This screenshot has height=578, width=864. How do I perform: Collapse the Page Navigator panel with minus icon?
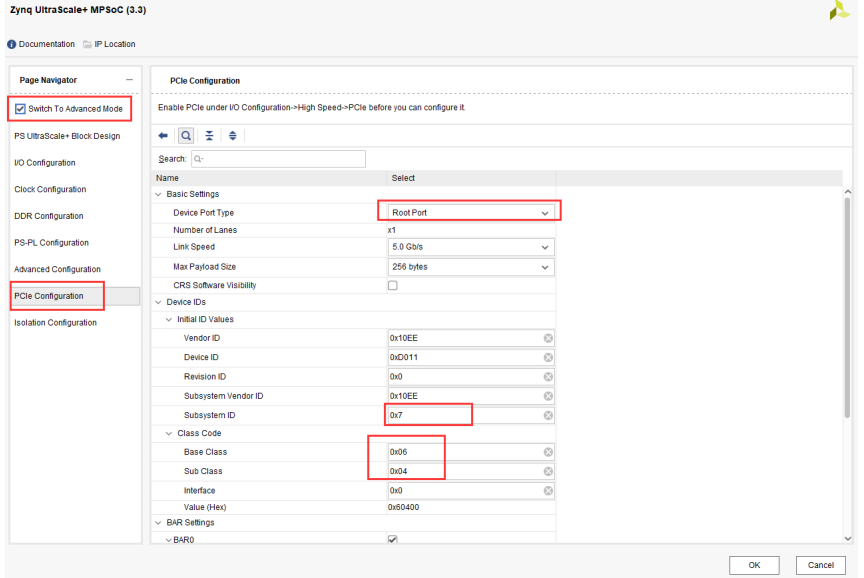point(129,80)
